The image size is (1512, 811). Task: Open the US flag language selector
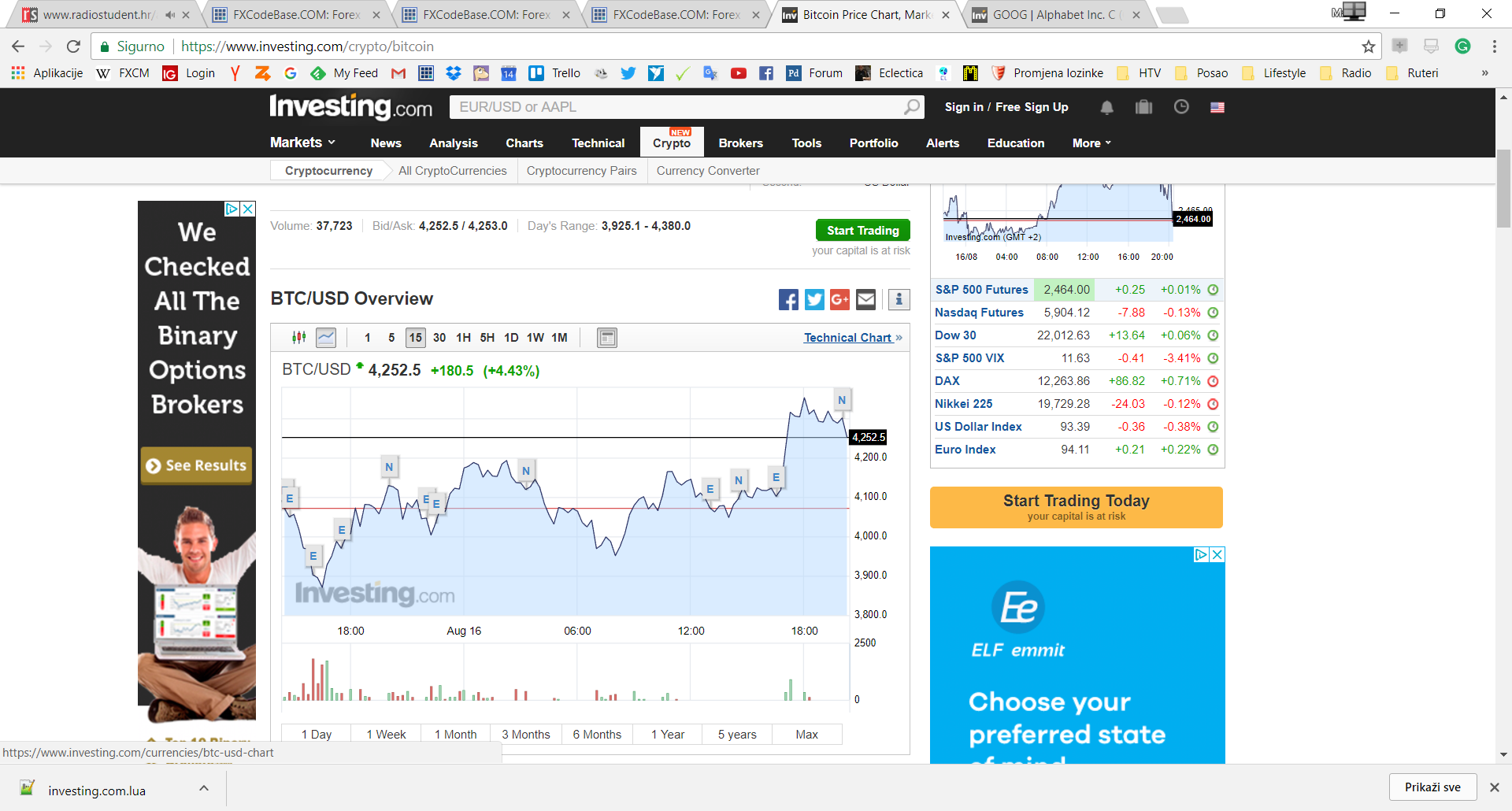(x=1217, y=107)
